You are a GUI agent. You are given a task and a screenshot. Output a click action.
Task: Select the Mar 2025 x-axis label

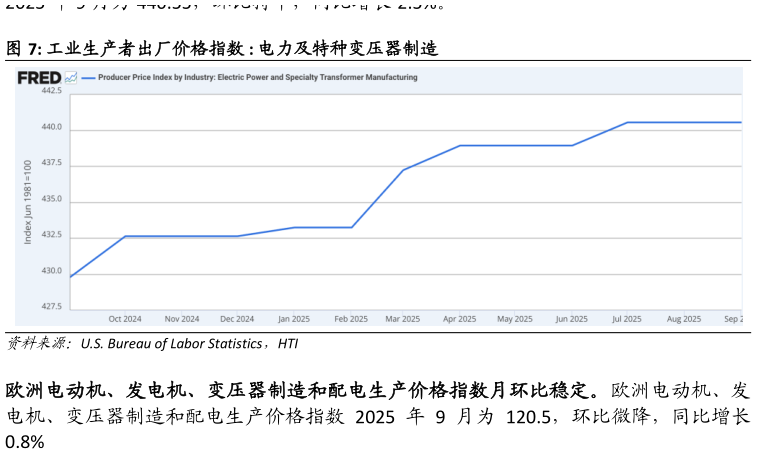coord(402,319)
